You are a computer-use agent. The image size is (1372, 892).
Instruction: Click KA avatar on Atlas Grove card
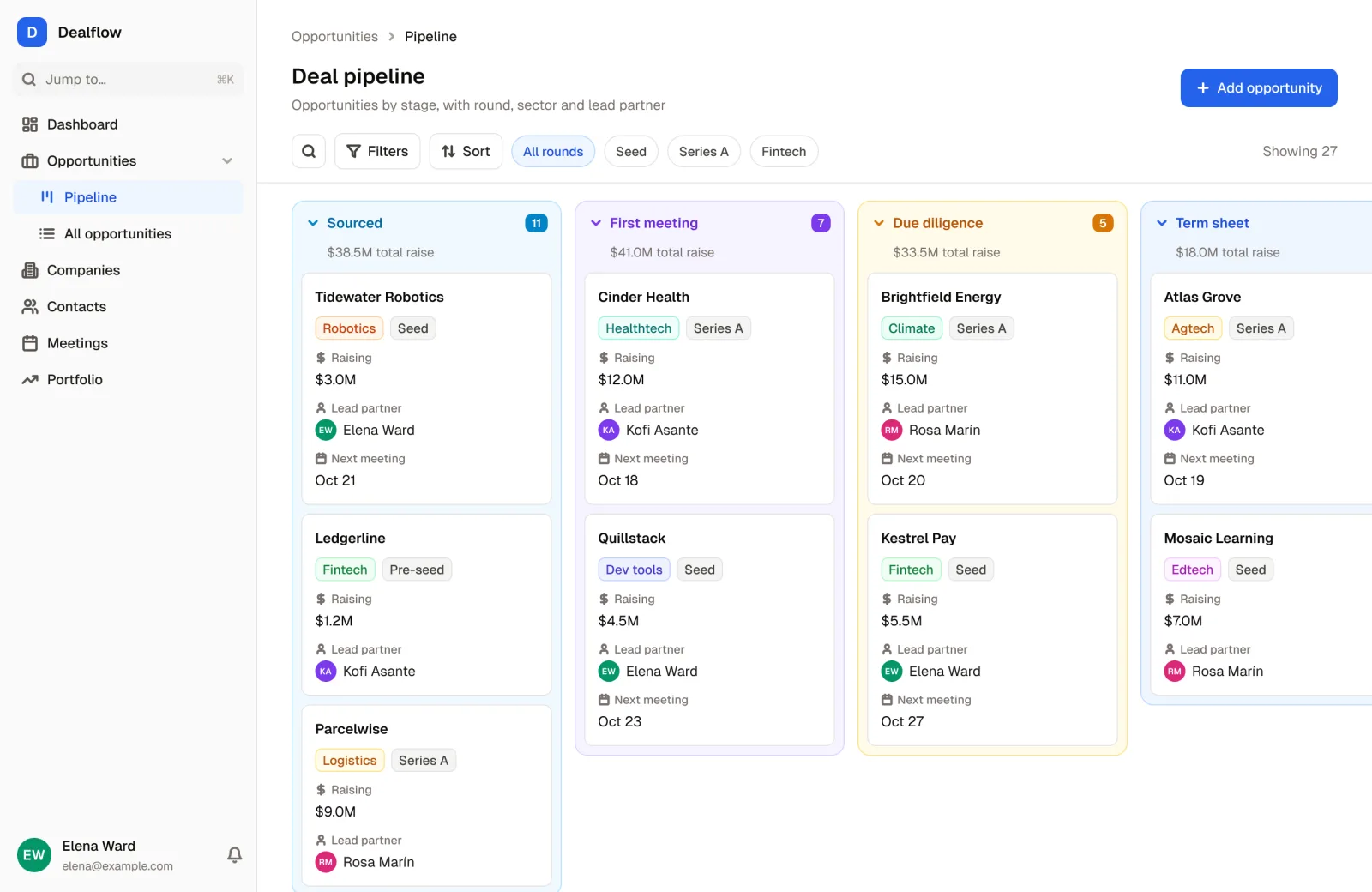(1175, 431)
